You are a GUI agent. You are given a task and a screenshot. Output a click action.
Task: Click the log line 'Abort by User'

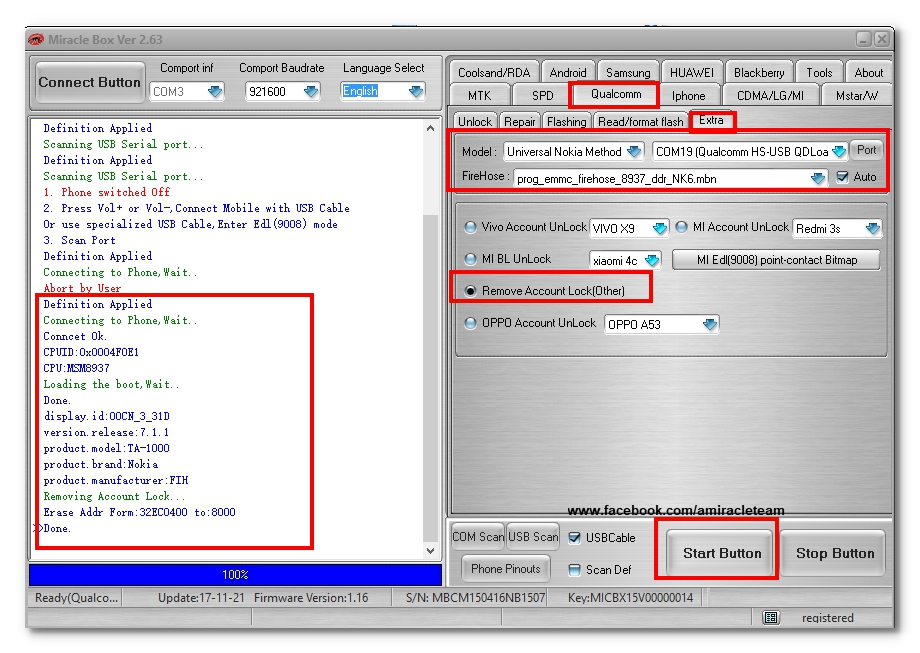click(x=82, y=288)
